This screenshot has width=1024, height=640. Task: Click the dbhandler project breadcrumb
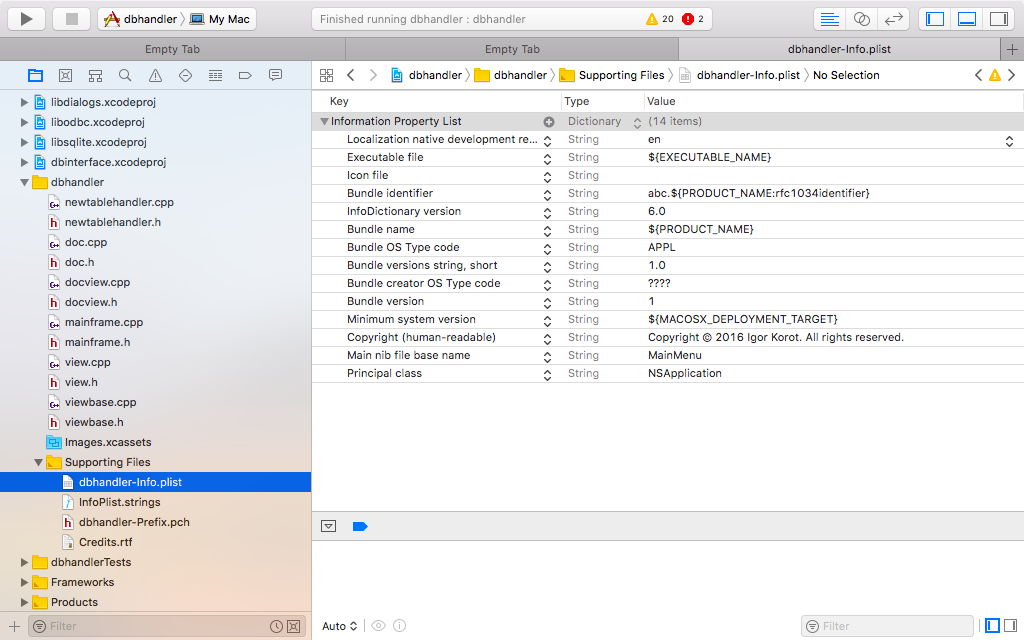point(427,75)
